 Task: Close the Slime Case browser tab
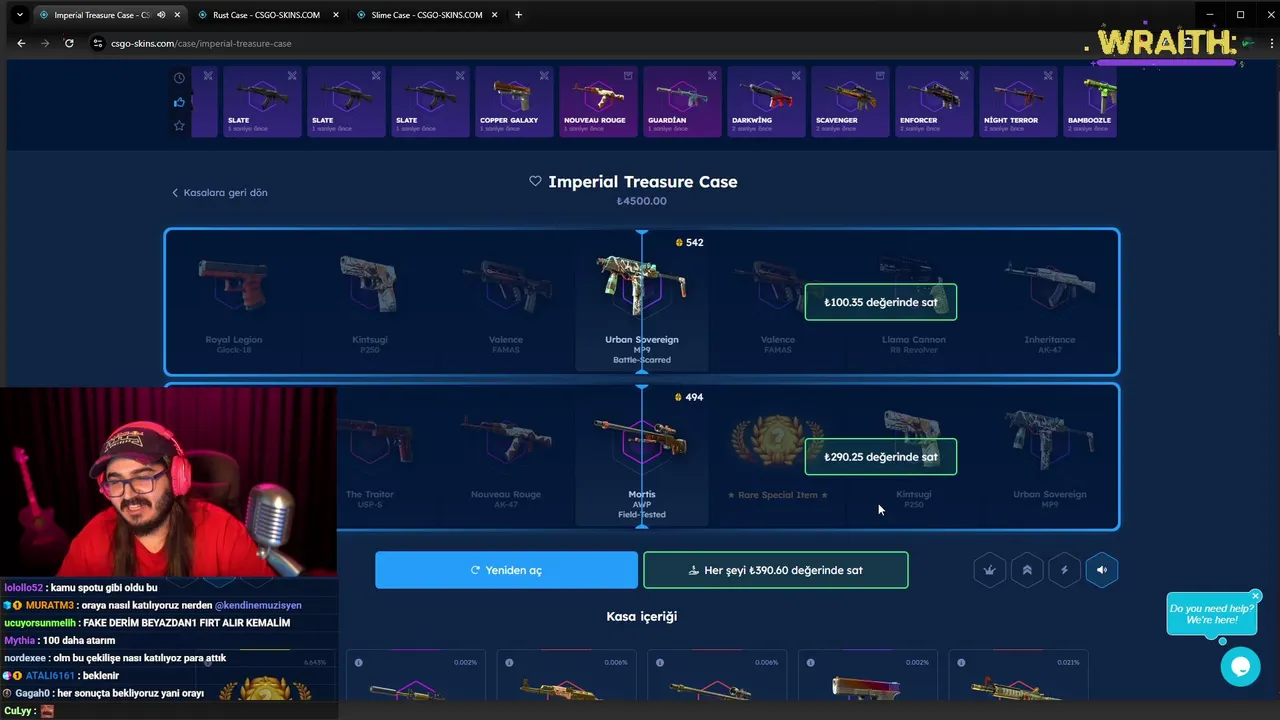pyautogui.click(x=495, y=15)
